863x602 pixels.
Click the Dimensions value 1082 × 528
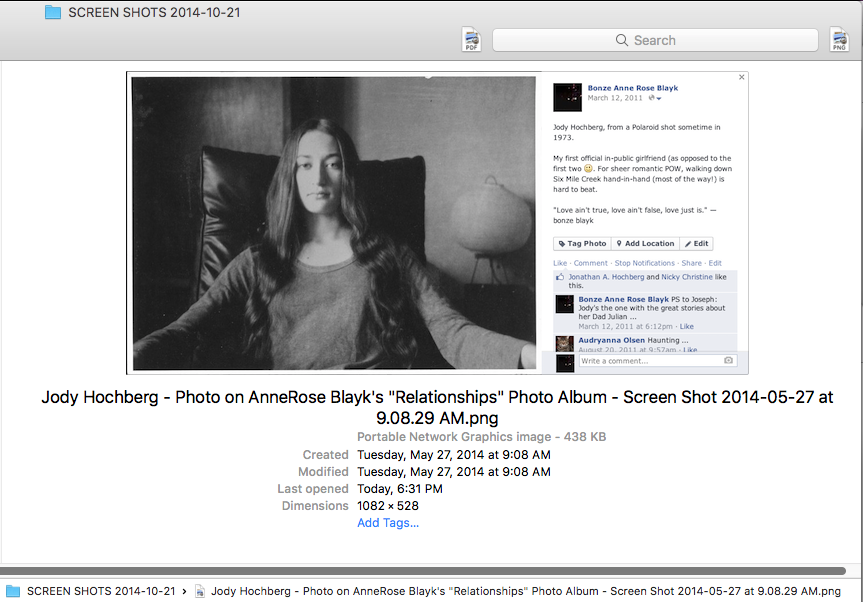387,506
